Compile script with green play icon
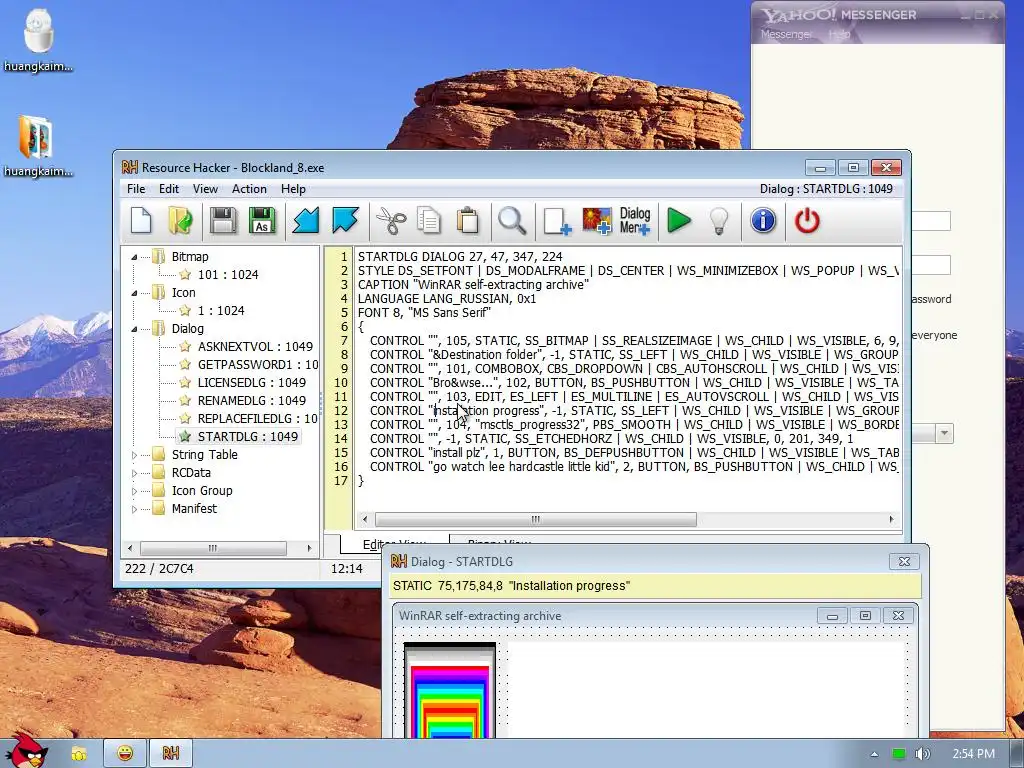1024x768 pixels. [x=679, y=221]
